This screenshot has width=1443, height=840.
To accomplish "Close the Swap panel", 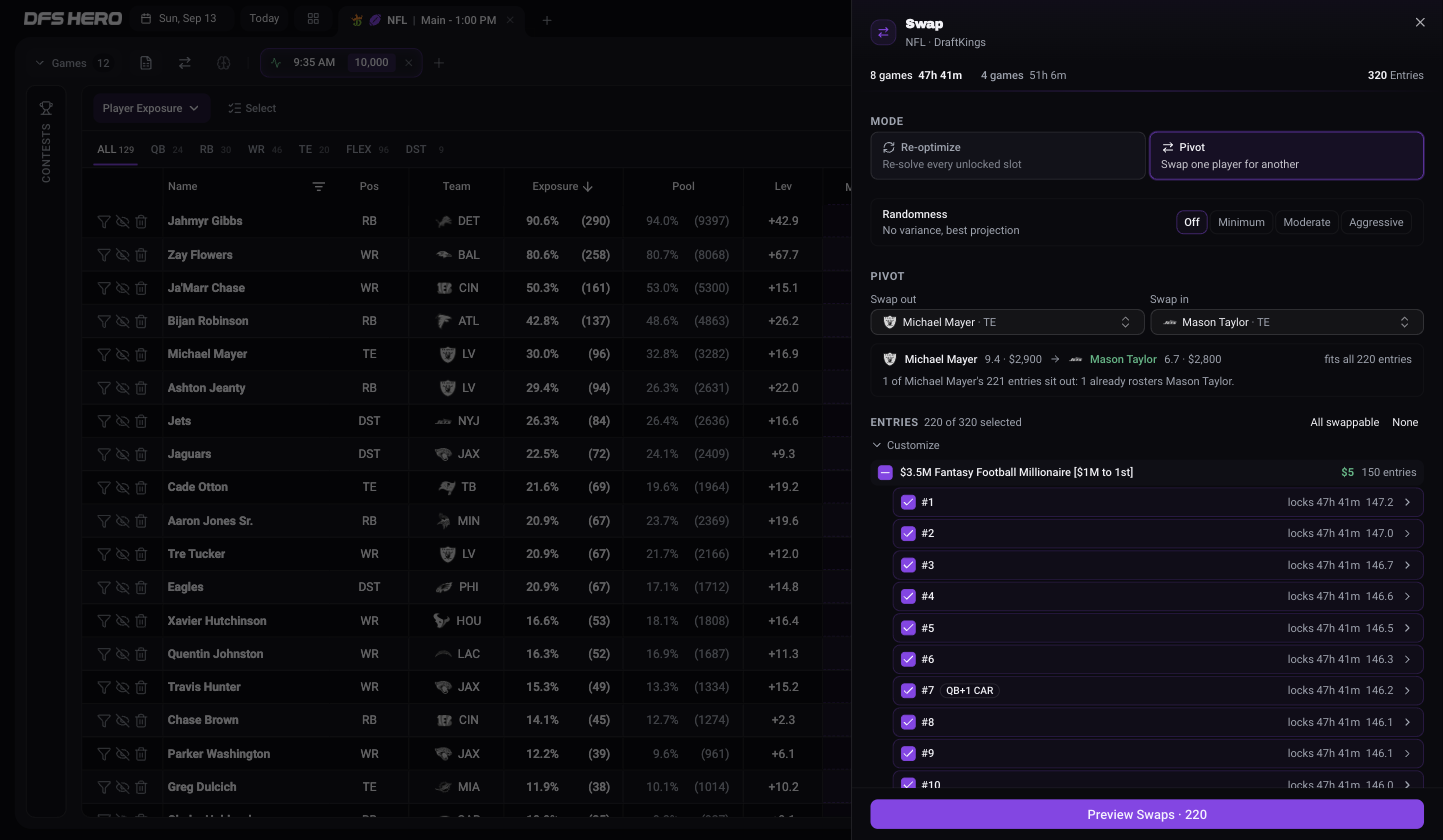I will 1420,22.
